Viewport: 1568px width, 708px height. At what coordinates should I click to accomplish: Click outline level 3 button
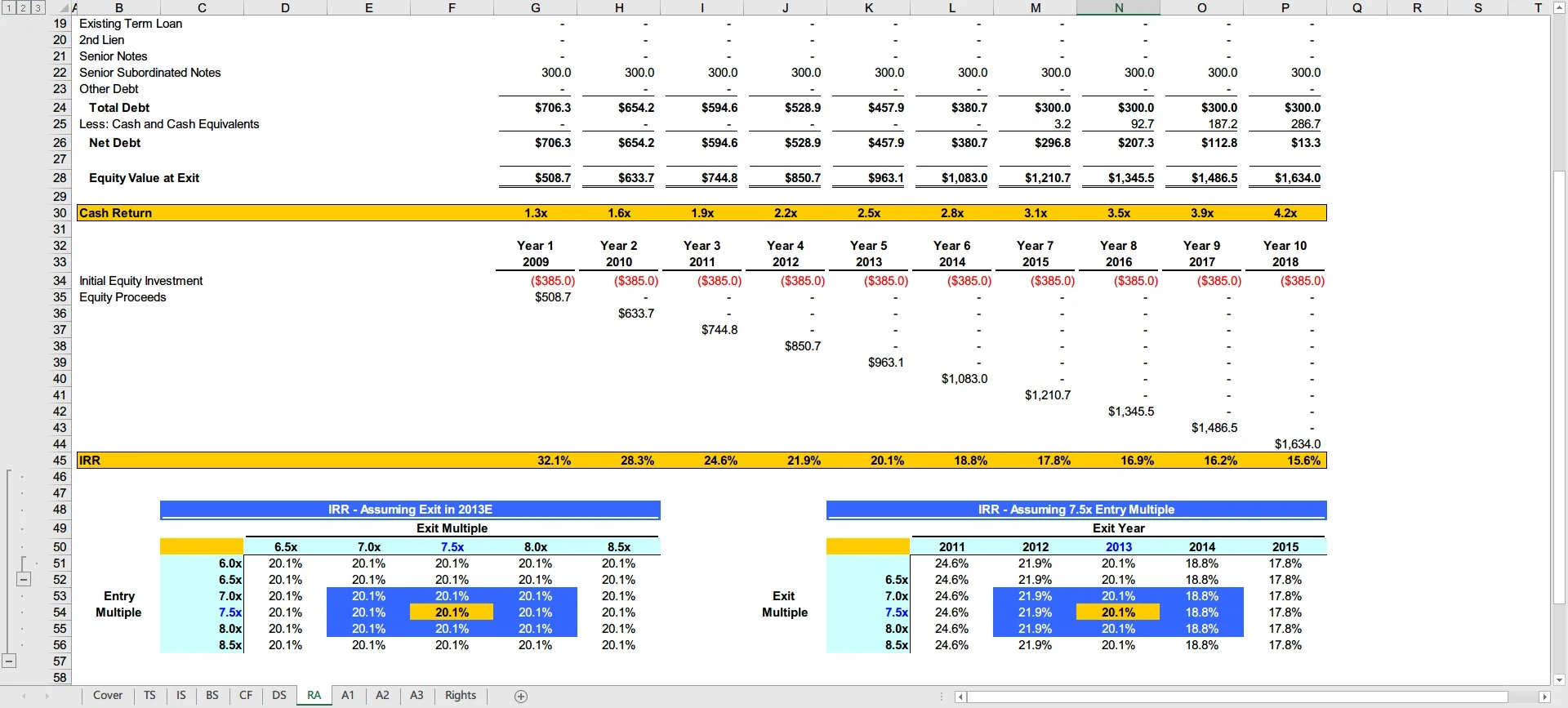[38, 7]
